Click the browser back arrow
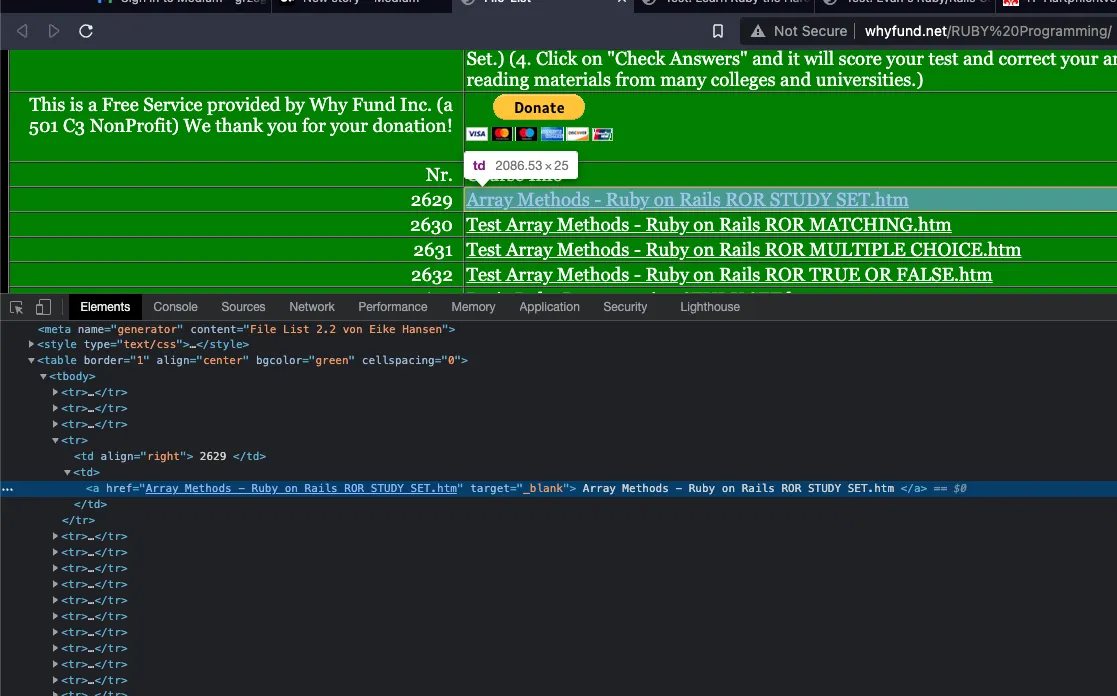This screenshot has height=696, width=1117. coord(22,31)
